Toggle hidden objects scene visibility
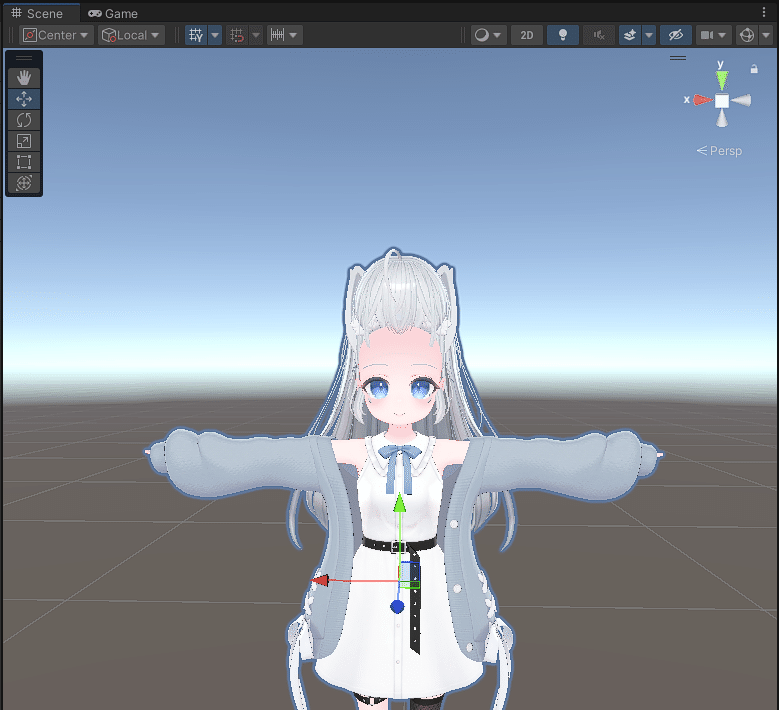This screenshot has width=779, height=710. (676, 35)
